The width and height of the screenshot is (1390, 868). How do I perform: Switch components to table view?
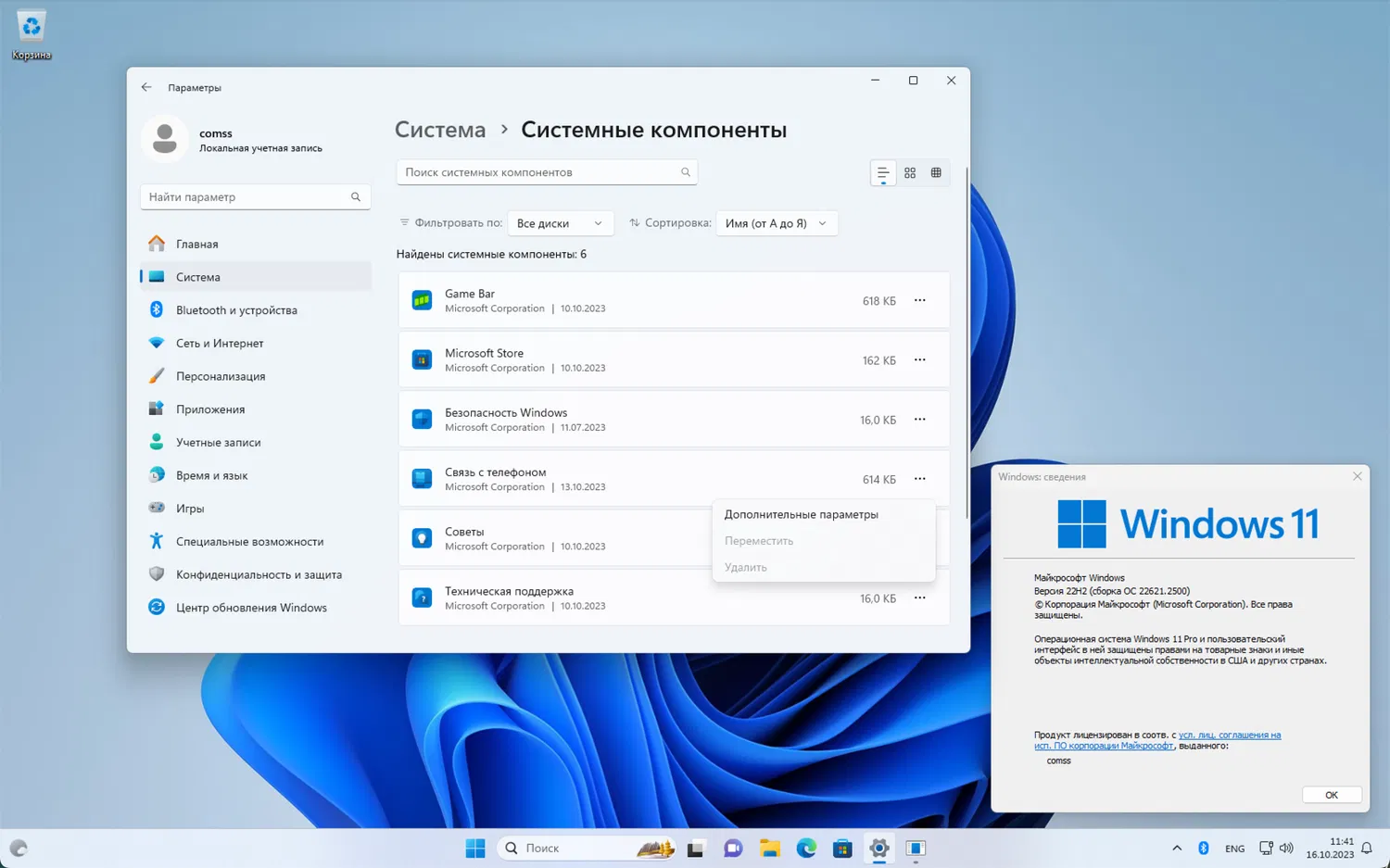pos(936,173)
